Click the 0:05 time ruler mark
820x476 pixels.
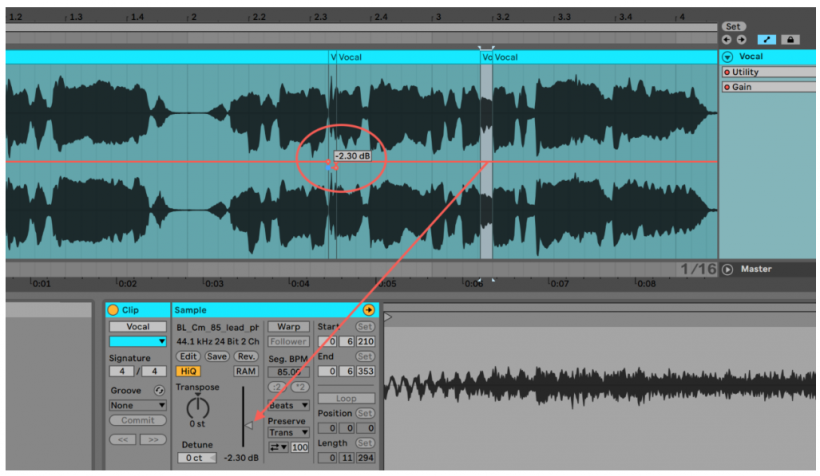click(x=386, y=284)
